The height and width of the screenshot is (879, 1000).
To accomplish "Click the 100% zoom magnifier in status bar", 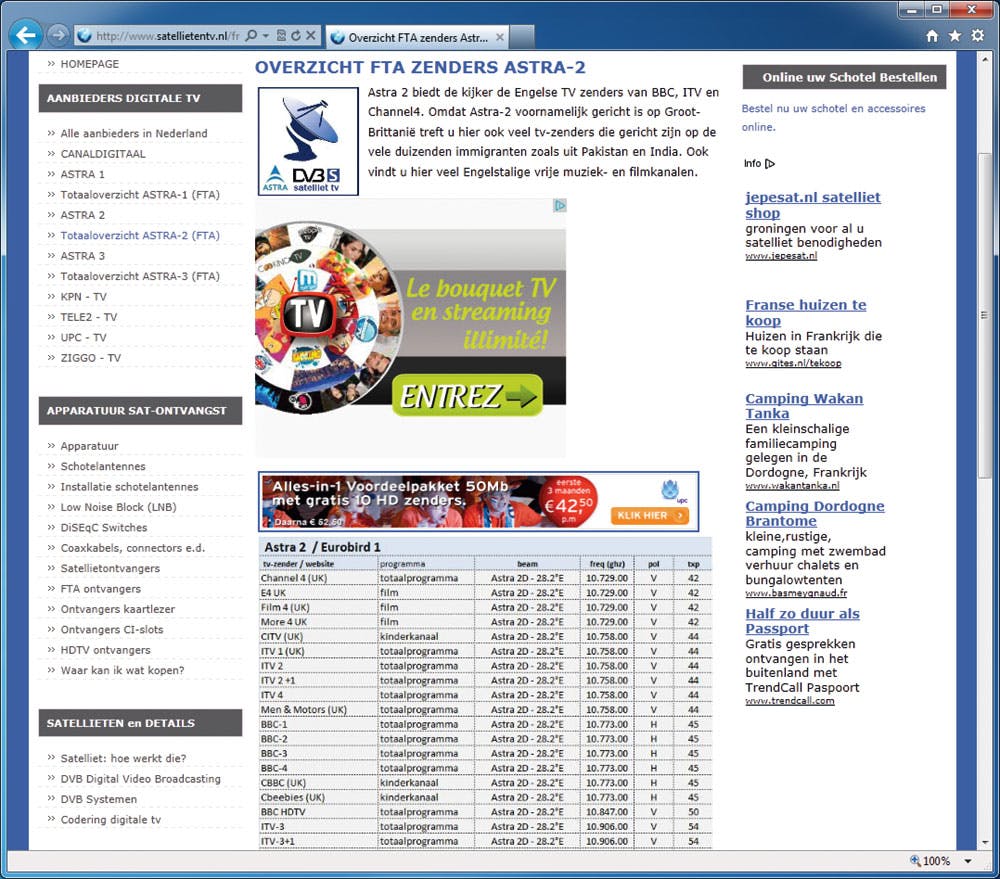I will (915, 861).
